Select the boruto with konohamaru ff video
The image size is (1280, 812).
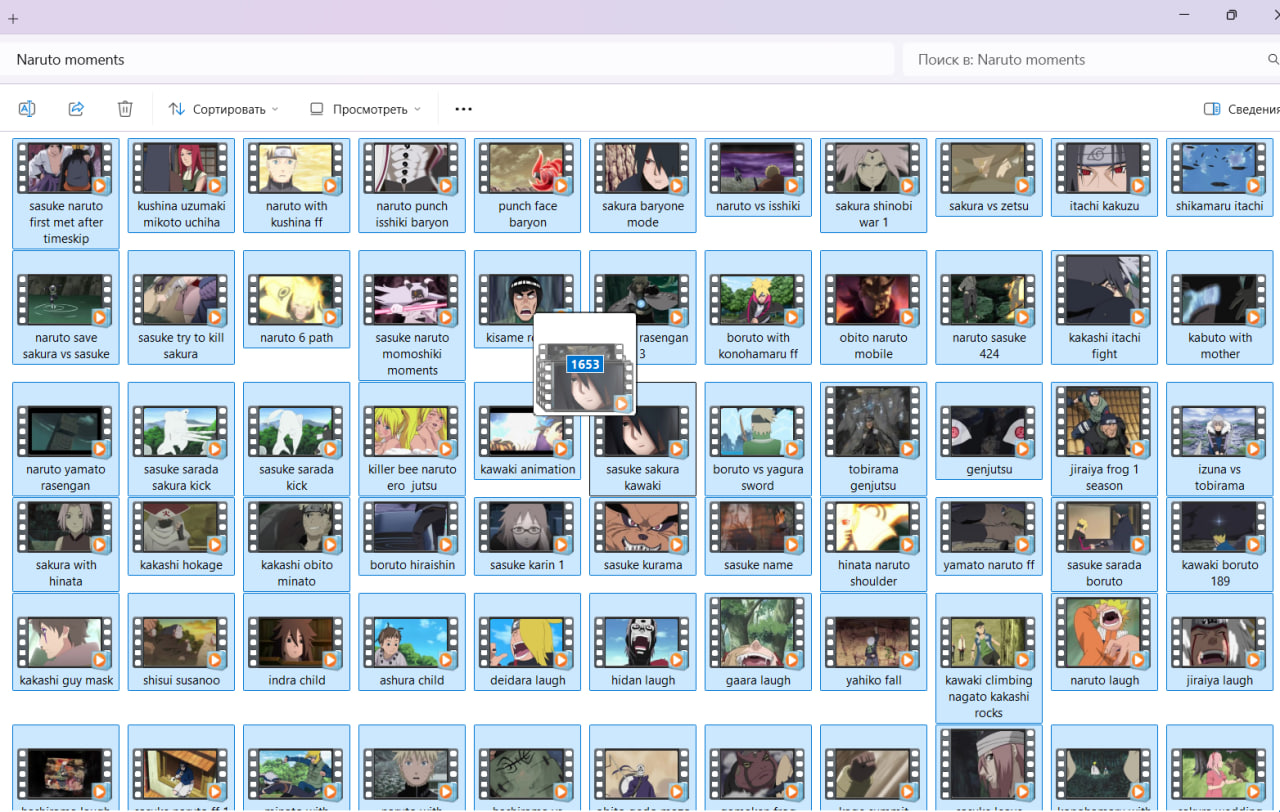758,307
